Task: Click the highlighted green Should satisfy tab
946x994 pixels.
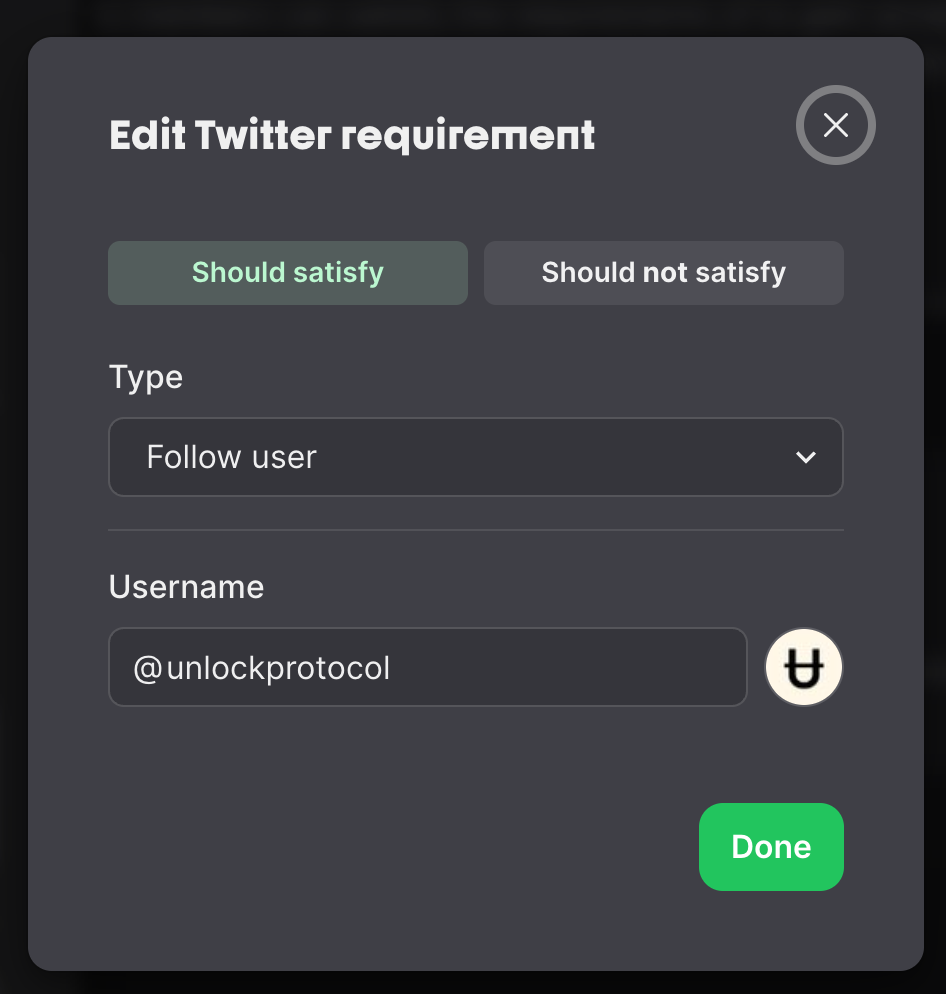Action: [x=288, y=273]
